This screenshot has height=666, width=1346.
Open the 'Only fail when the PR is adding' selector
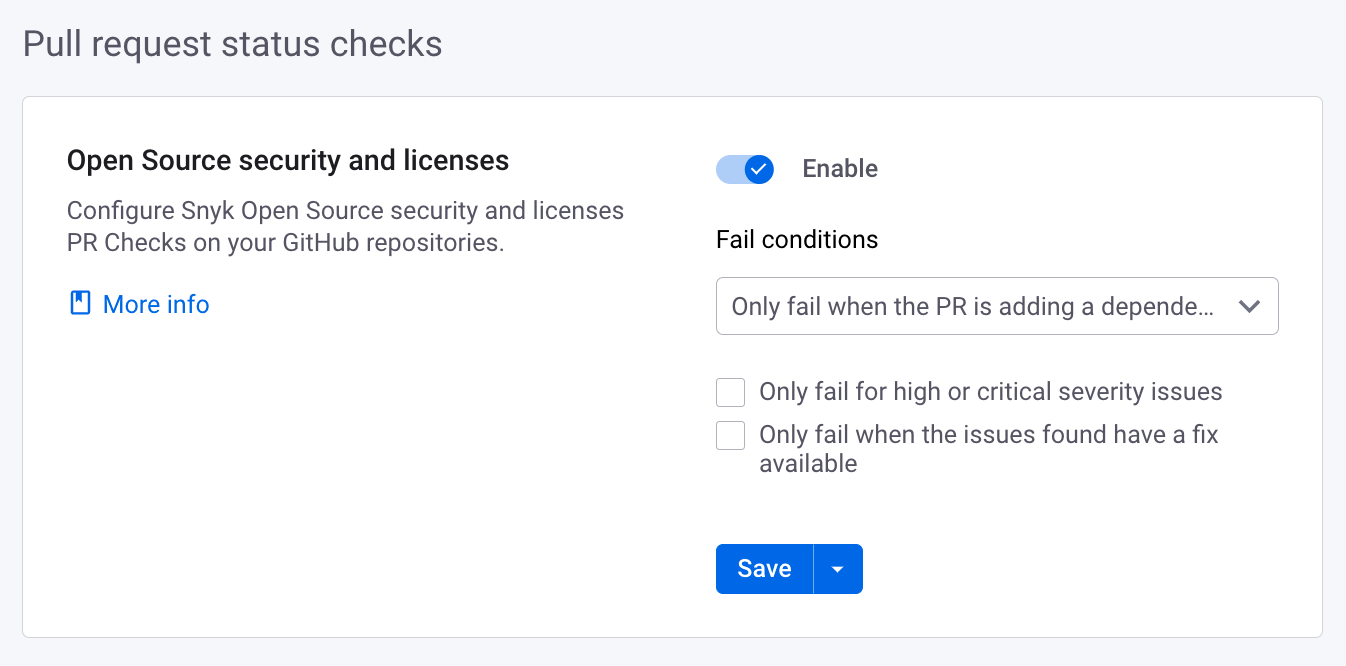997,306
